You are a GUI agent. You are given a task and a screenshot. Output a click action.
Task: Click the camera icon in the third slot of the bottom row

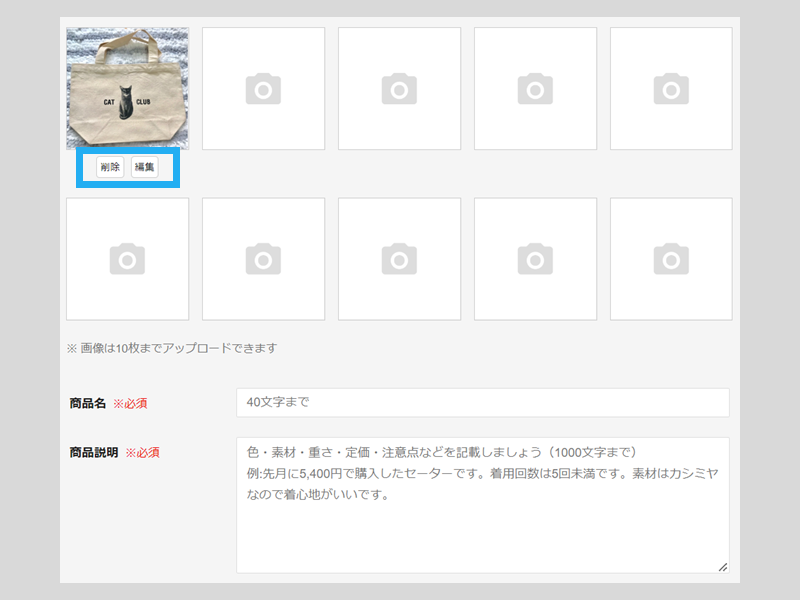399,259
